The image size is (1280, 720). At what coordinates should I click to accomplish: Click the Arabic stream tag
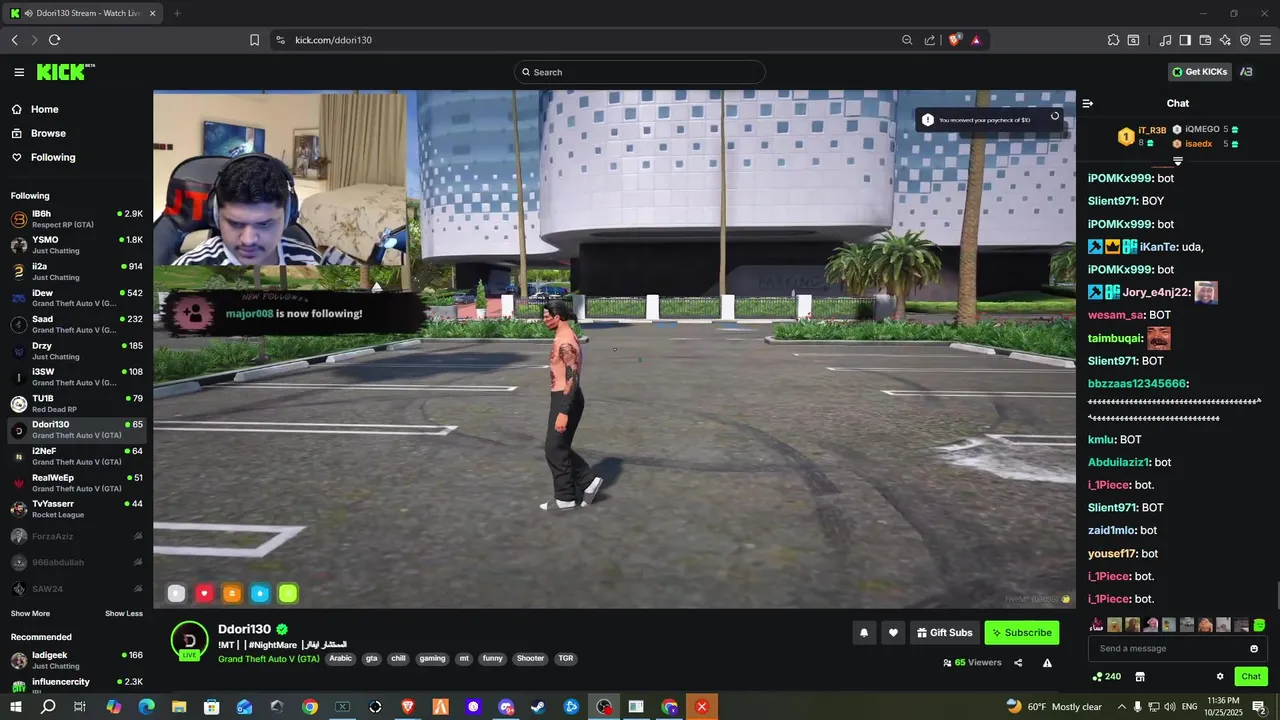coord(341,658)
